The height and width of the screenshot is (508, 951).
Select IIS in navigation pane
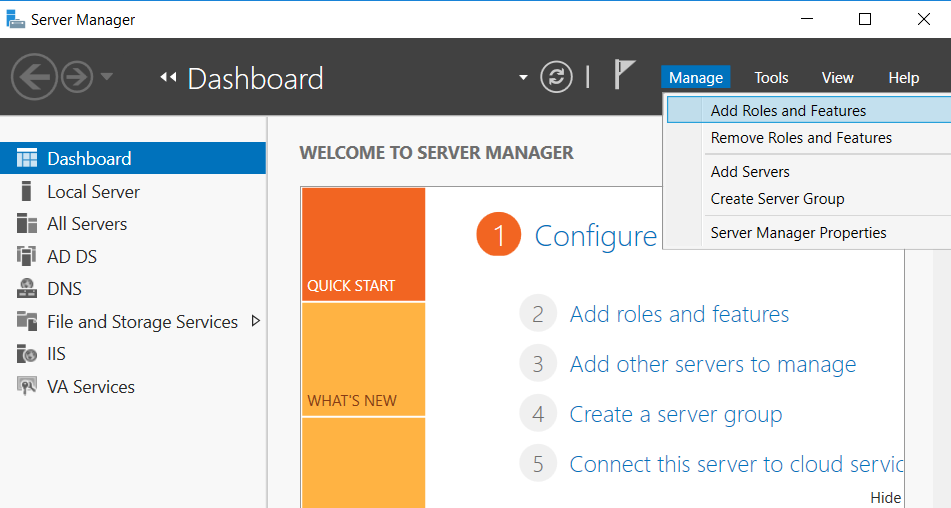(56, 353)
